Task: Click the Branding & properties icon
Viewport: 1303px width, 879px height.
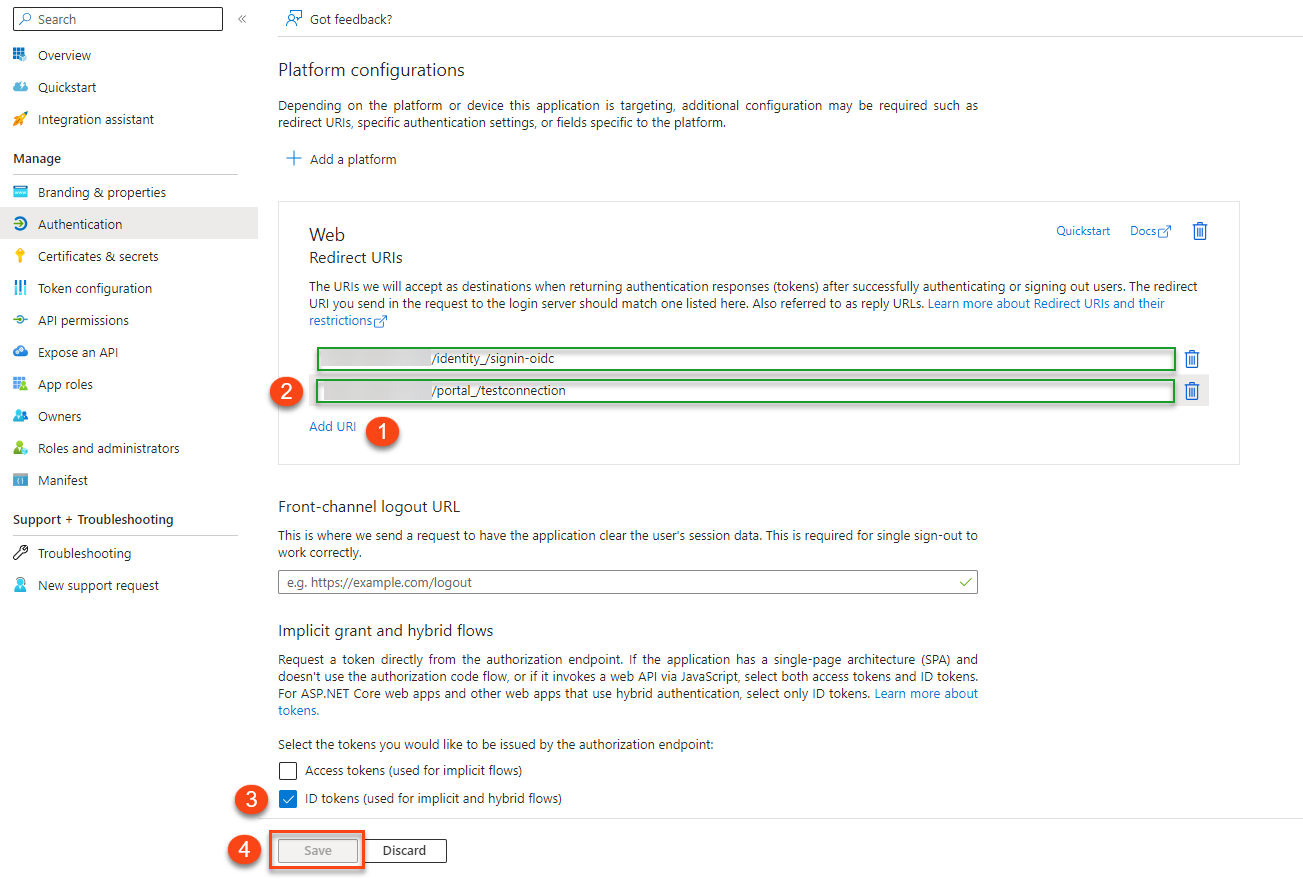Action: point(20,192)
